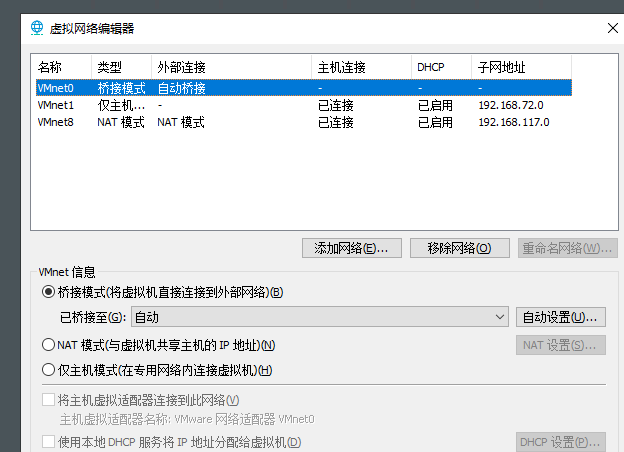This screenshot has width=624, height=452.
Task: Click the 自动设置(U)... button
Action: (x=560, y=317)
